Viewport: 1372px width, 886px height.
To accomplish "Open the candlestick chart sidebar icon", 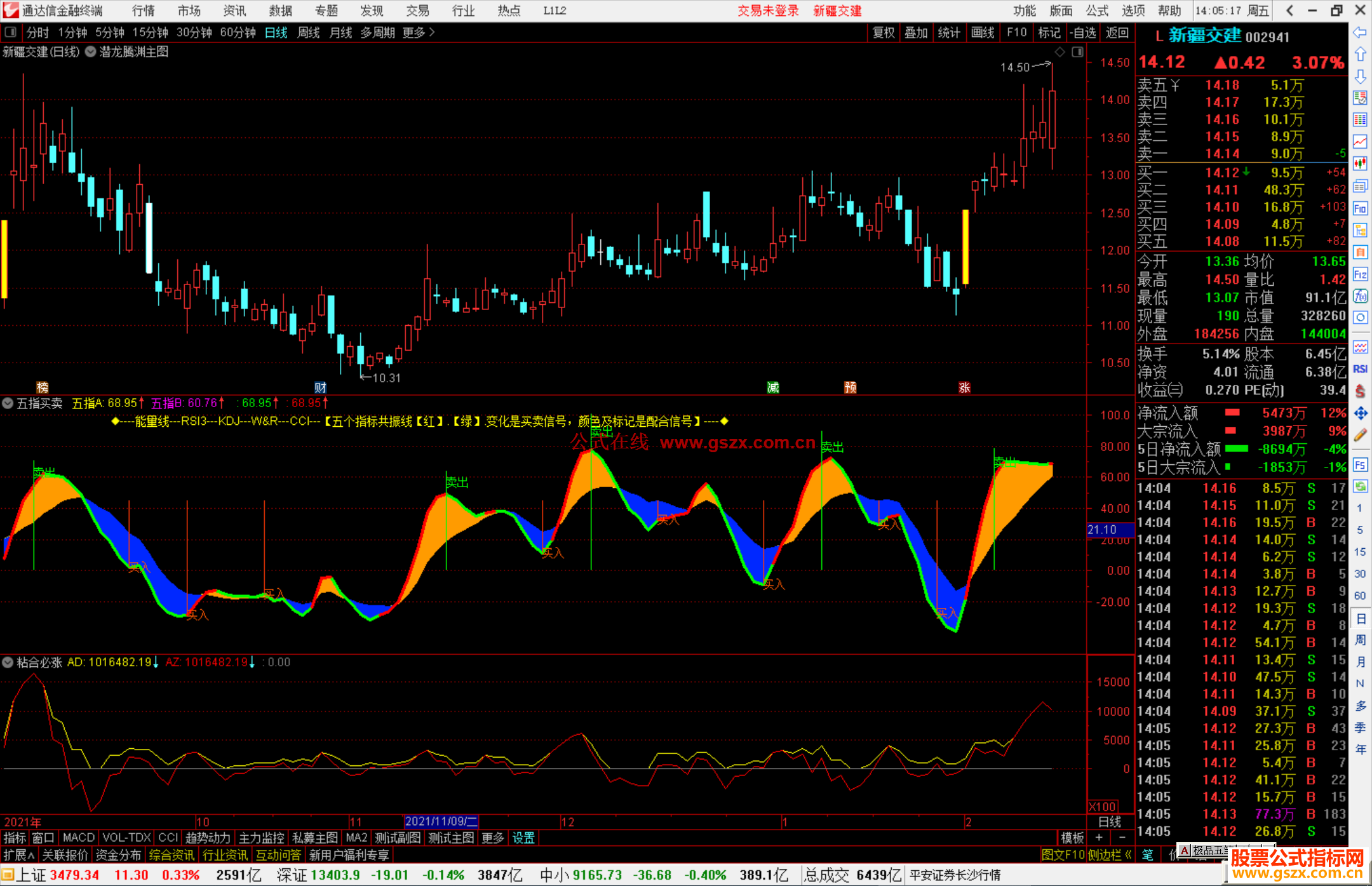I will [1360, 164].
